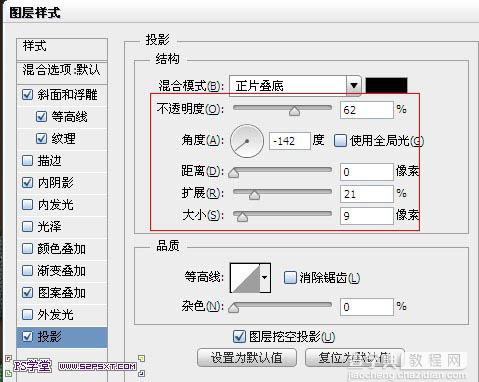
Task: Click the spread field showing 21
Action: (x=367, y=194)
